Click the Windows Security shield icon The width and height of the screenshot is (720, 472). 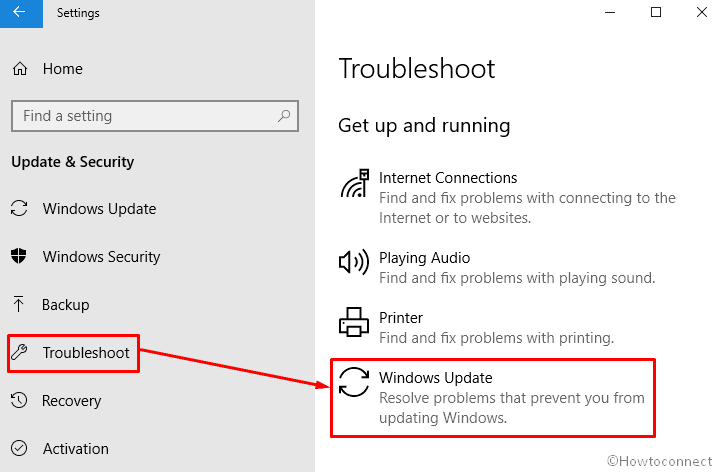pyautogui.click(x=19, y=256)
